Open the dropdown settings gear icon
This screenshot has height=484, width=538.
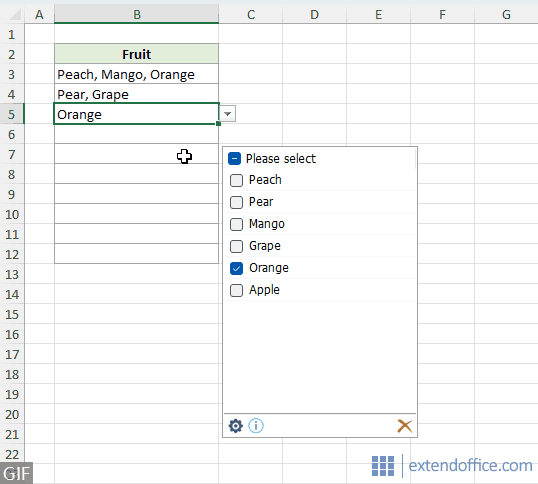[235, 426]
